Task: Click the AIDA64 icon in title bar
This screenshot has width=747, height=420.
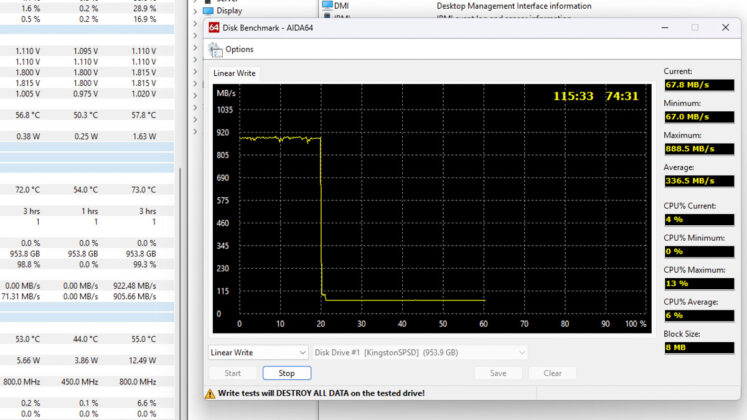Action: (214, 28)
